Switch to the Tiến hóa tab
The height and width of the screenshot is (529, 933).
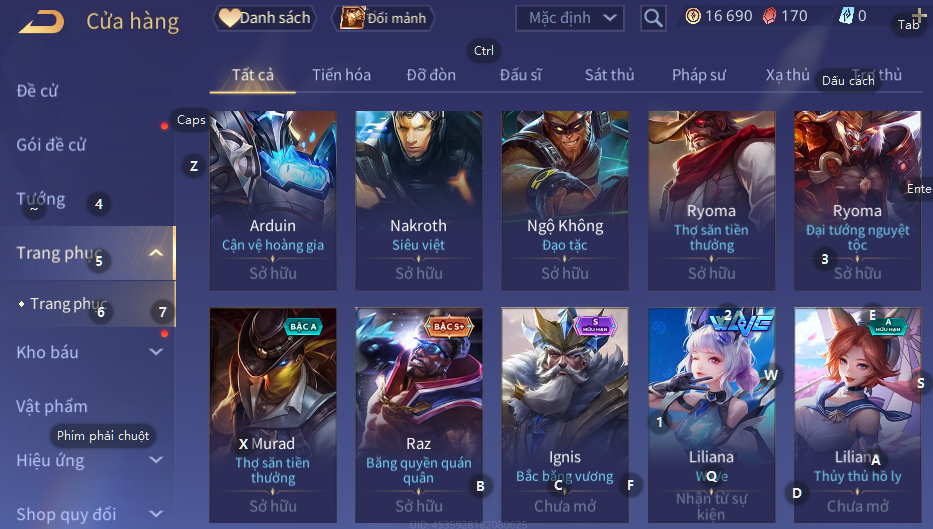[342, 75]
